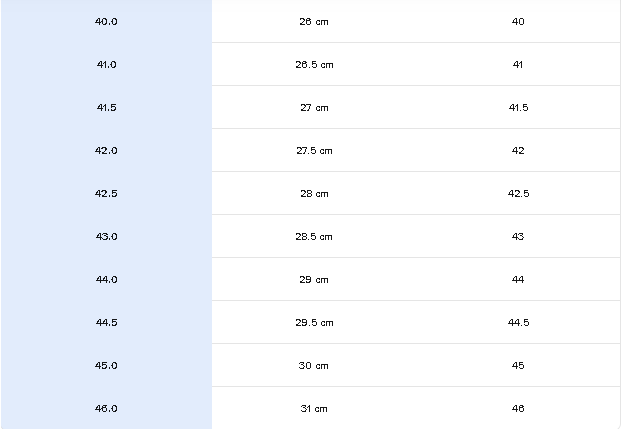
Task: Click the 26.5 cm length cell
Action: point(314,64)
